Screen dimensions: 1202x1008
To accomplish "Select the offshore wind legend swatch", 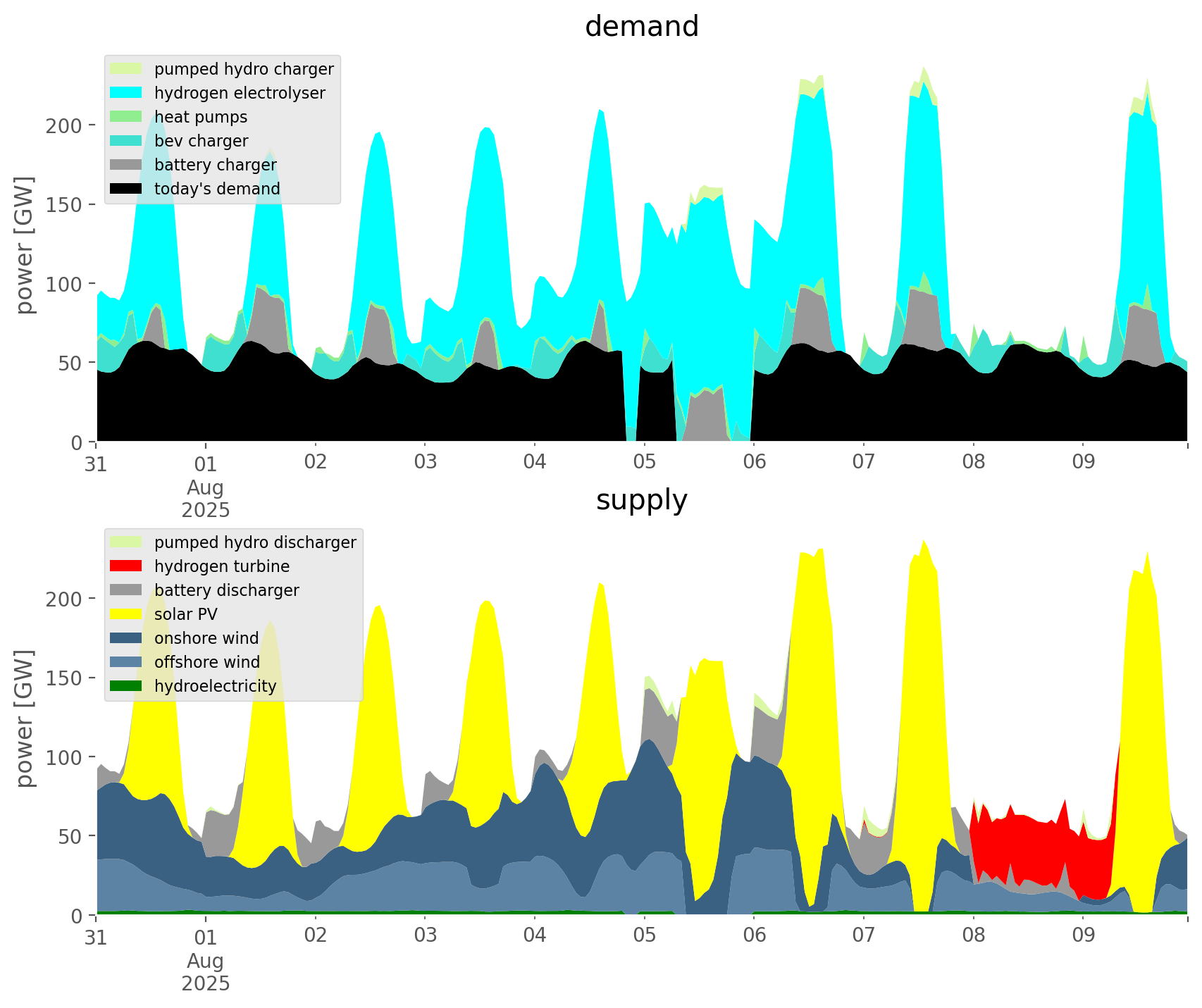I will pyautogui.click(x=127, y=662).
